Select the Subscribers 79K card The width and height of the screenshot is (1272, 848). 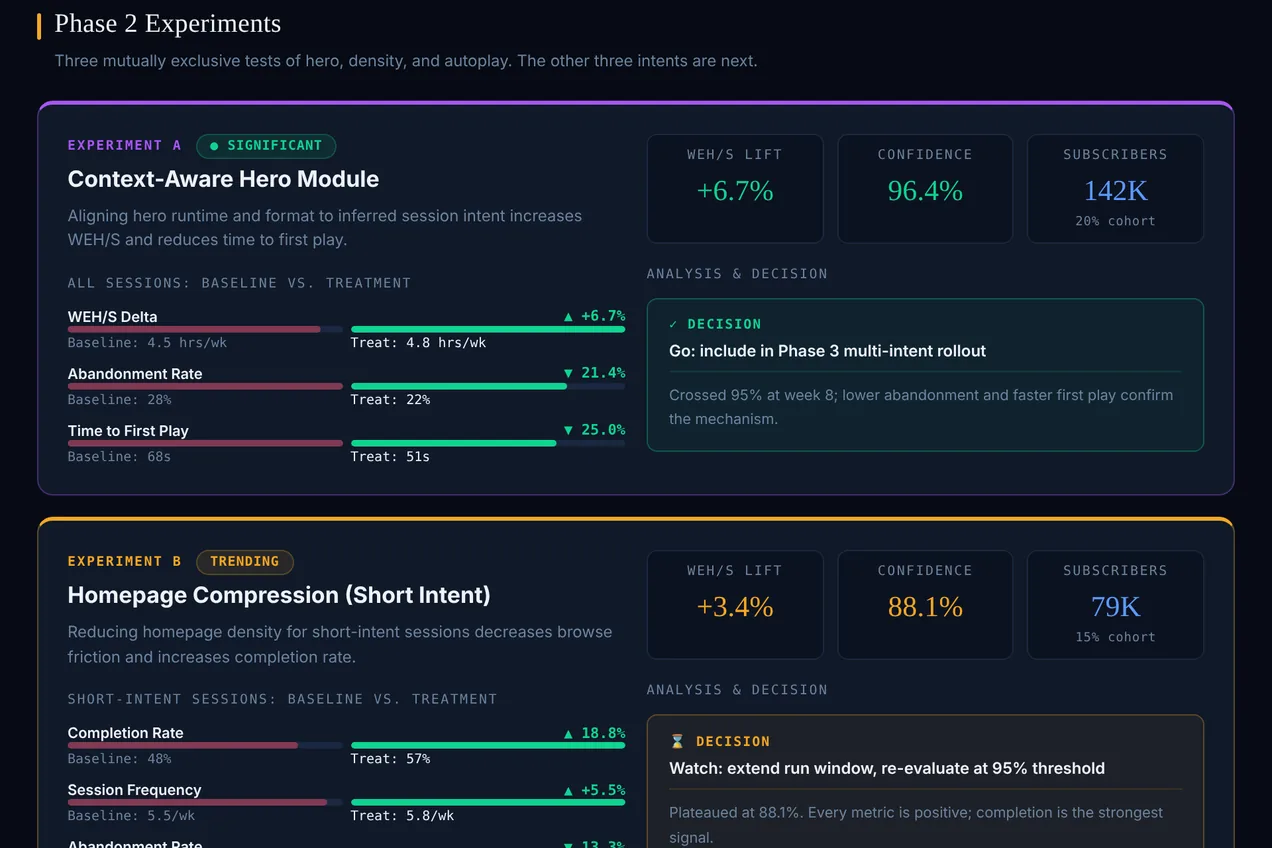(x=1115, y=605)
